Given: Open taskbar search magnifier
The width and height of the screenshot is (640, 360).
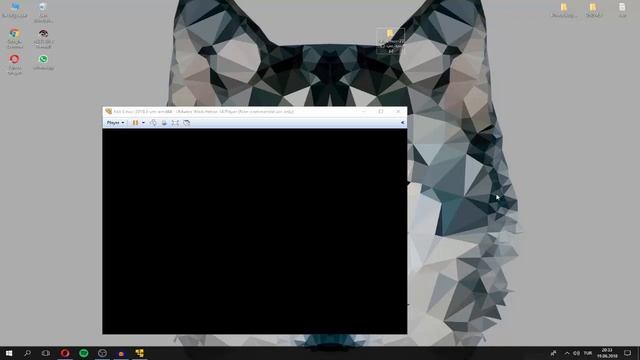Looking at the screenshot, I should [x=27, y=353].
